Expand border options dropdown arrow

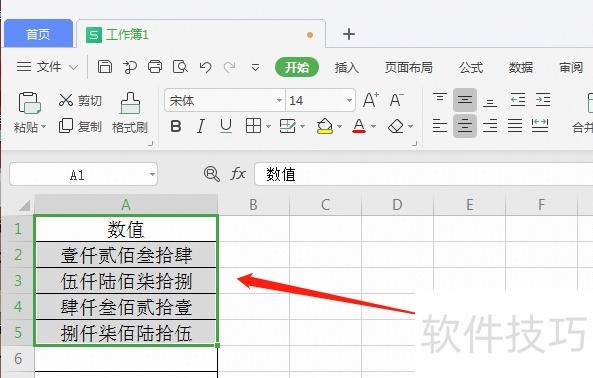click(268, 126)
